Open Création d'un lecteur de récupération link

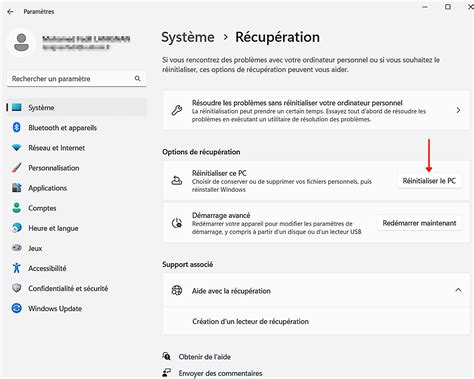250,321
